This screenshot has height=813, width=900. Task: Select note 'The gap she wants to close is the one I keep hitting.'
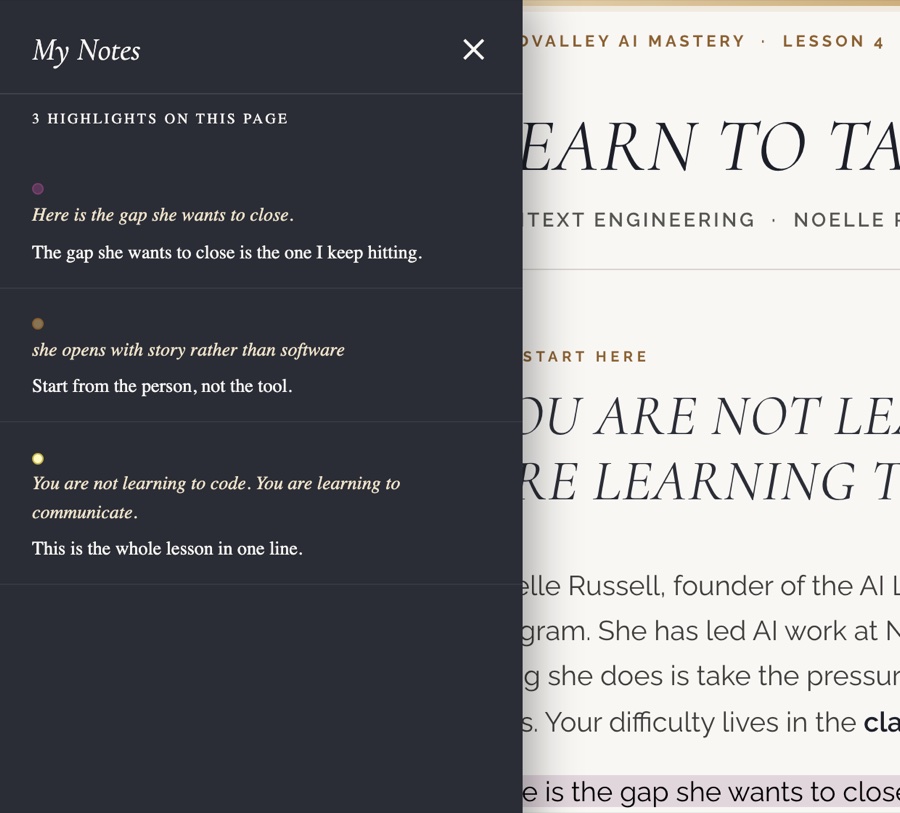(x=227, y=253)
